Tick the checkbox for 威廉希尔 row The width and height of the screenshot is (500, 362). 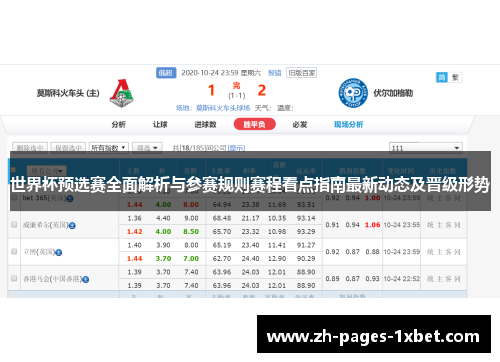[x=14, y=224]
